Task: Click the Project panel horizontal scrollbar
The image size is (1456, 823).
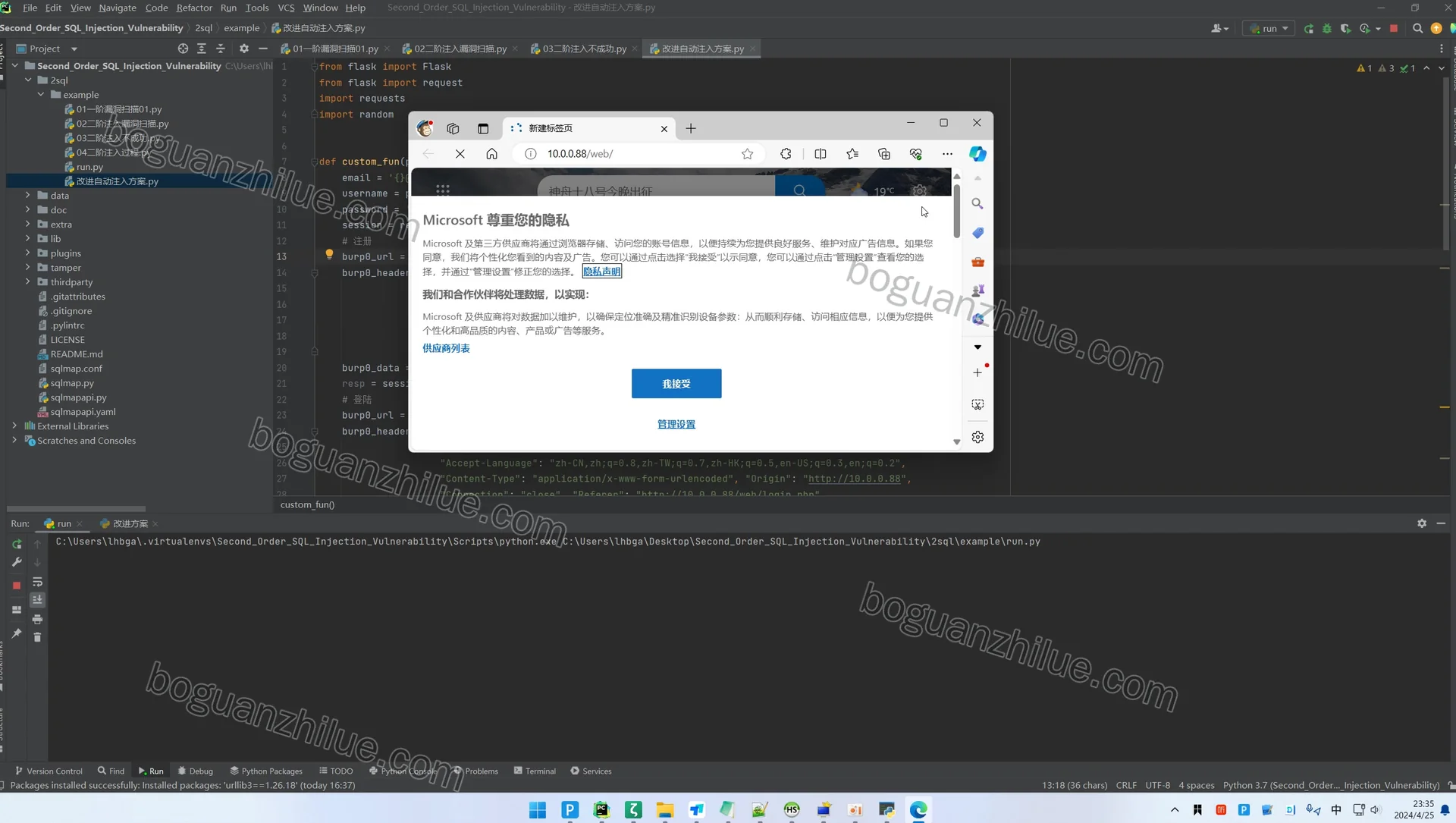Action: tap(76, 509)
